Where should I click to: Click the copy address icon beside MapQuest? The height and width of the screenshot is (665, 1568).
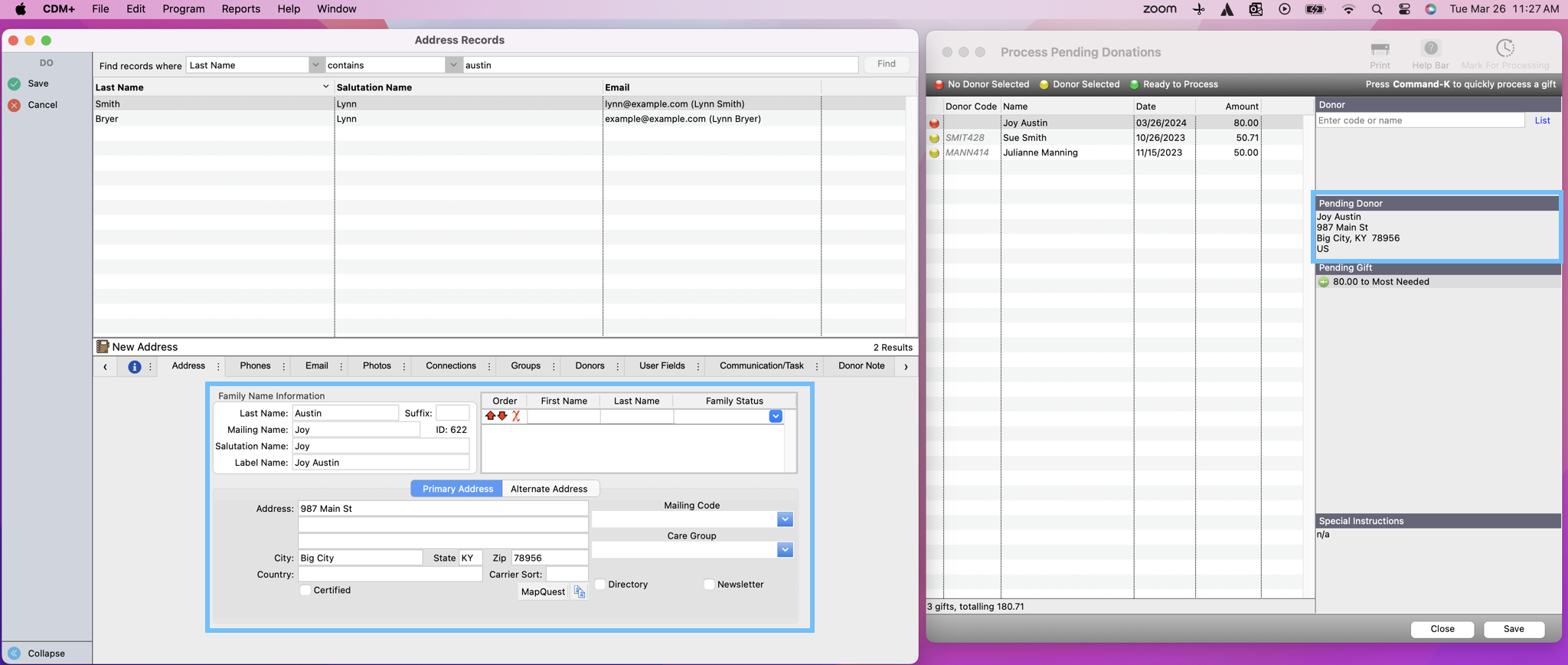(580, 591)
